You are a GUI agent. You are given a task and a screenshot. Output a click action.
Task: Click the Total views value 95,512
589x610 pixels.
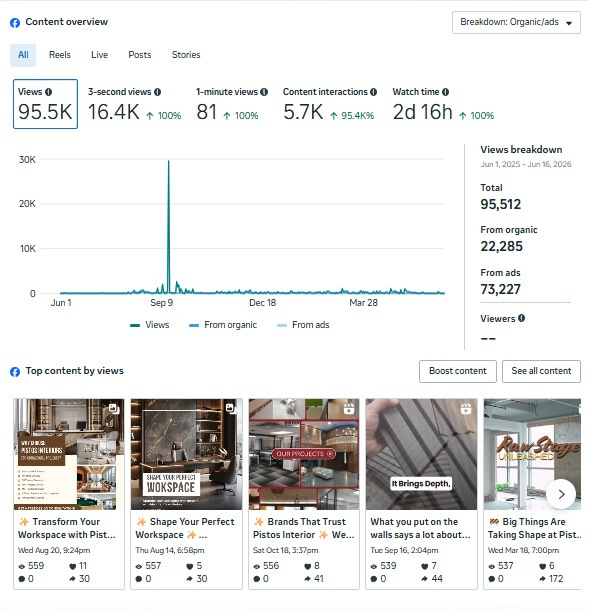[500, 204]
